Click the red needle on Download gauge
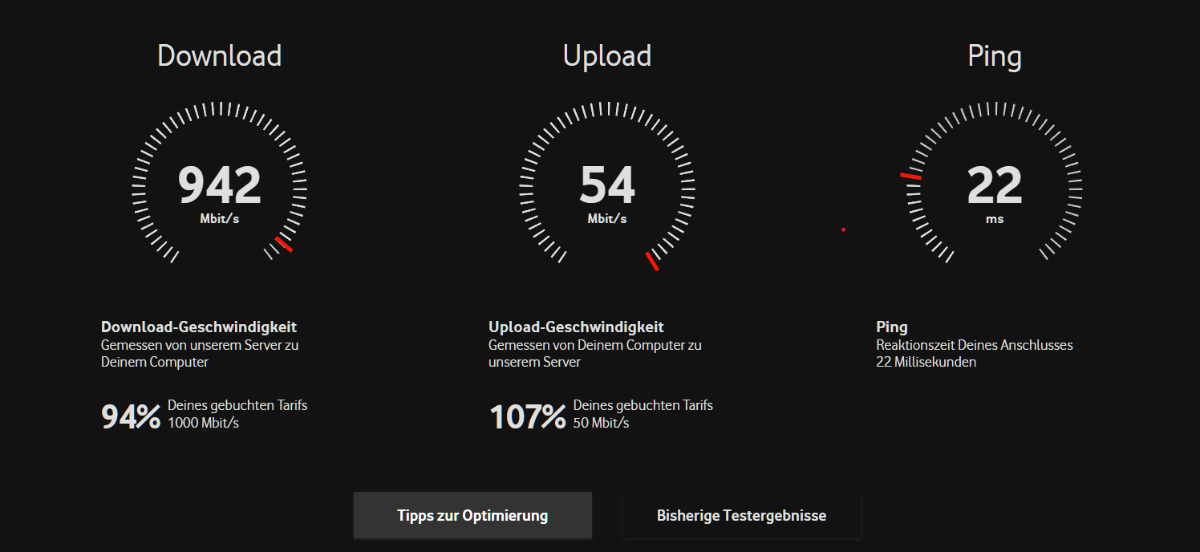 284,244
